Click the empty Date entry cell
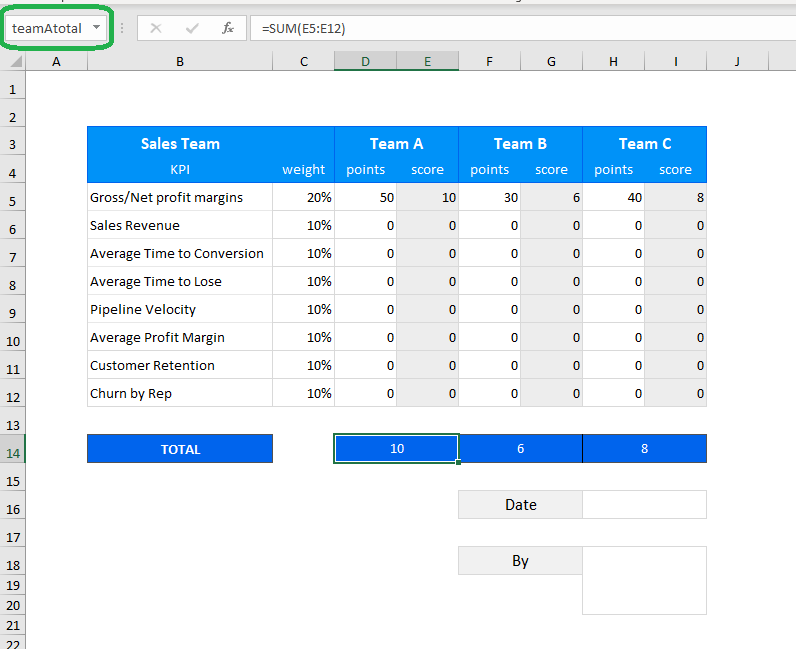 (x=644, y=505)
